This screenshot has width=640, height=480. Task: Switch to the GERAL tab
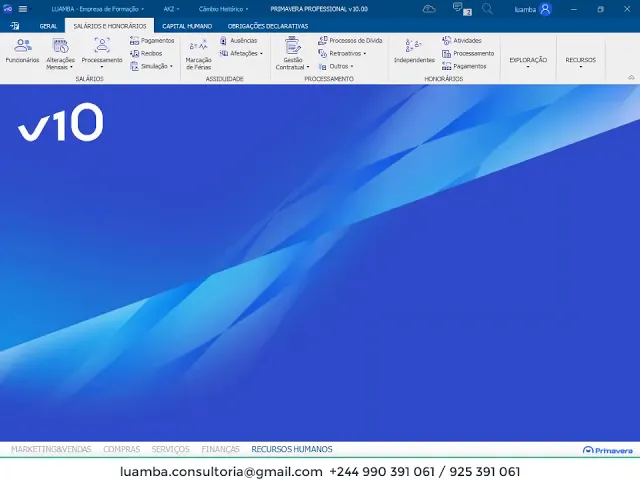click(x=48, y=26)
